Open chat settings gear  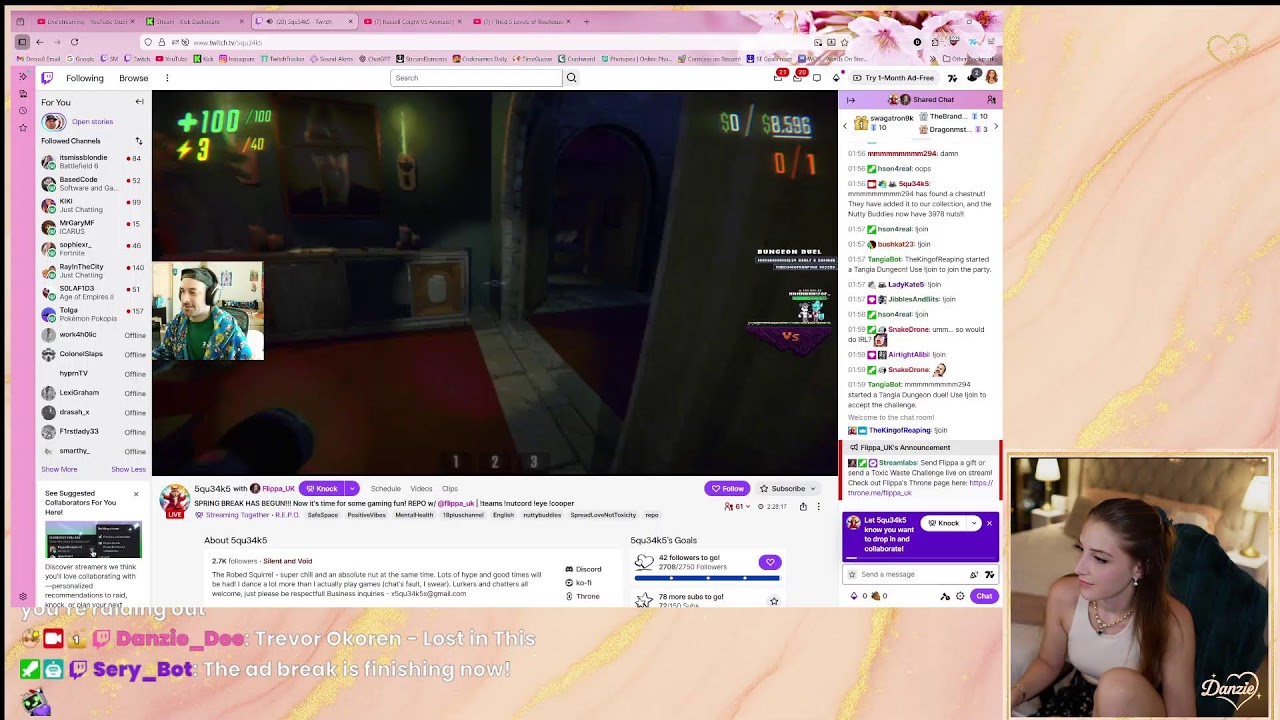tap(960, 597)
